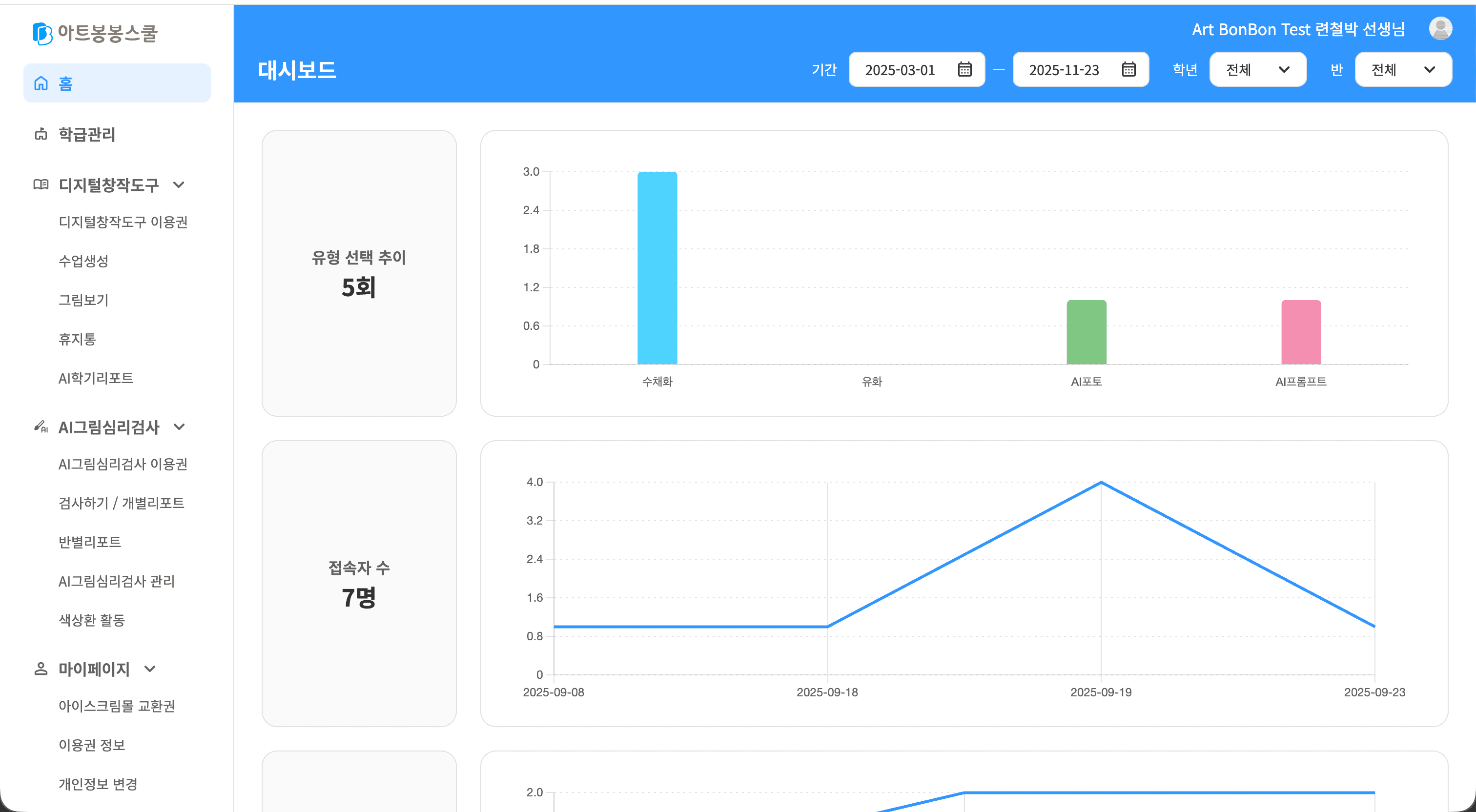Go to 반별리포트 in sidebar
This screenshot has height=812, width=1476.
(x=90, y=542)
